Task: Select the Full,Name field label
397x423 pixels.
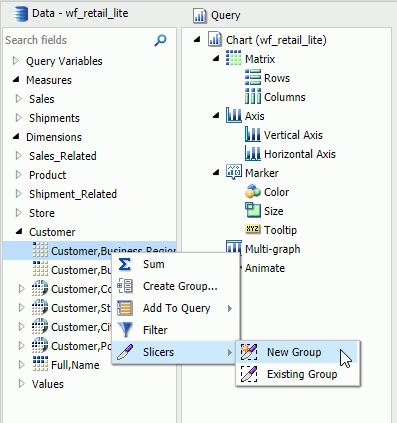Action: (75, 365)
